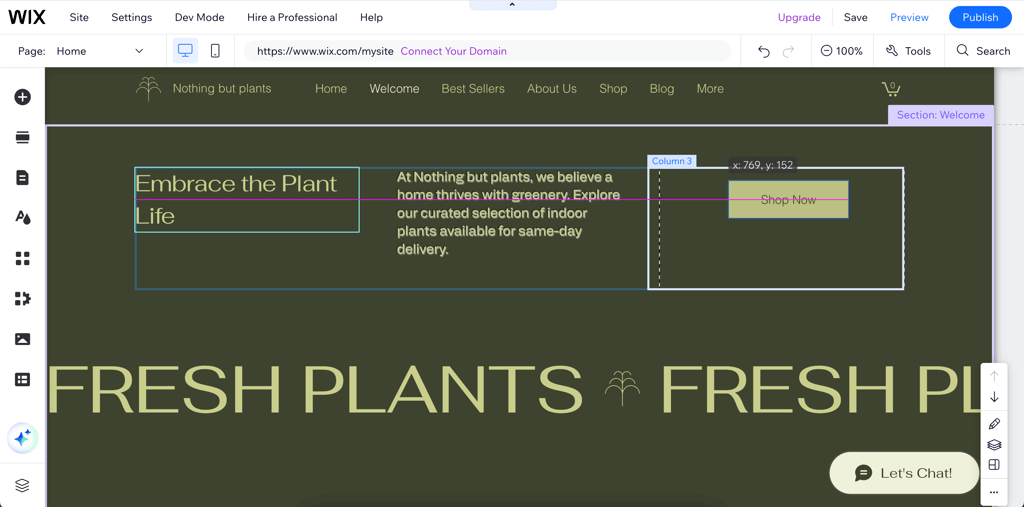Click the site URL address field
This screenshot has height=507, width=1024.
coord(487,51)
